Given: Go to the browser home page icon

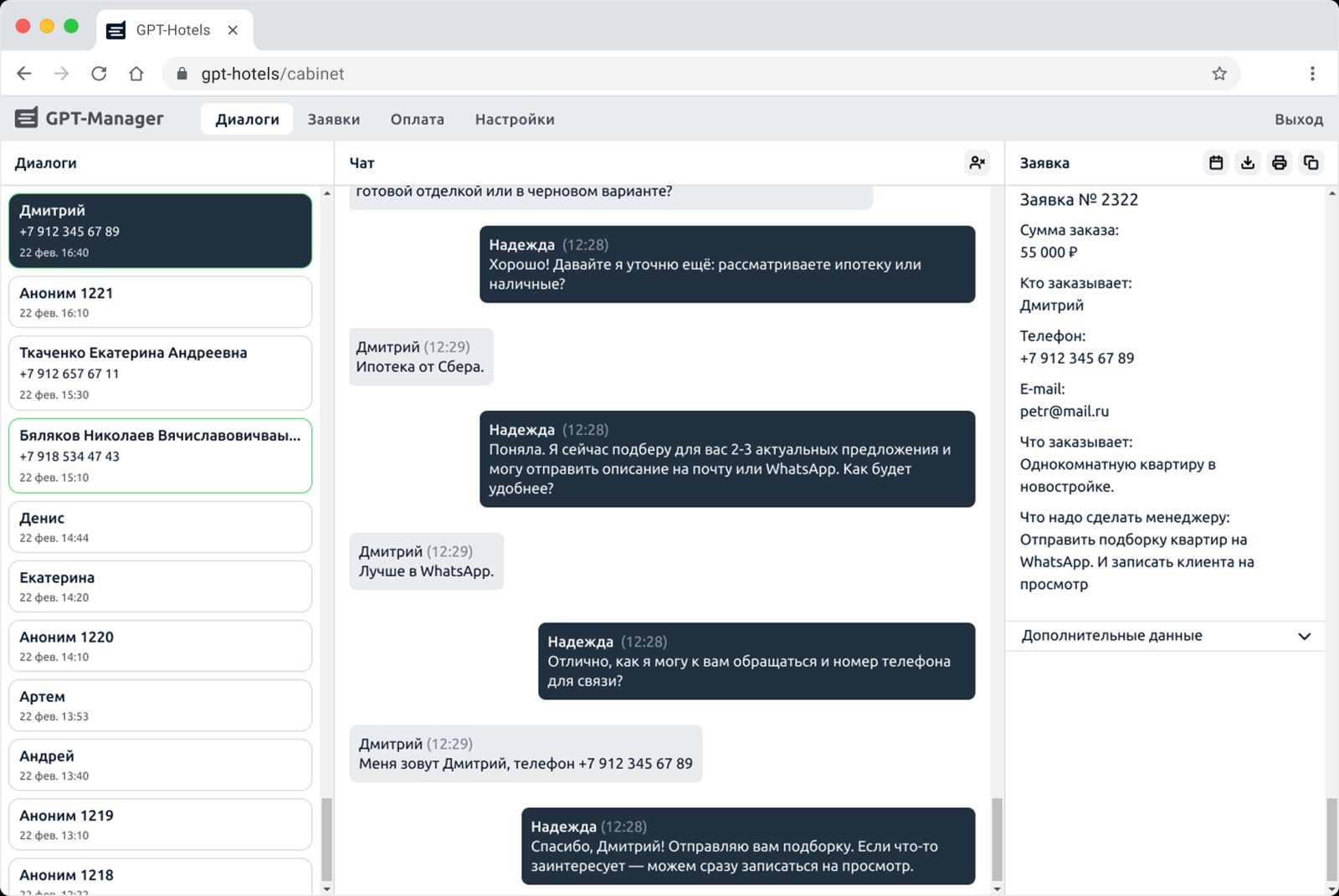Looking at the screenshot, I should [x=136, y=74].
